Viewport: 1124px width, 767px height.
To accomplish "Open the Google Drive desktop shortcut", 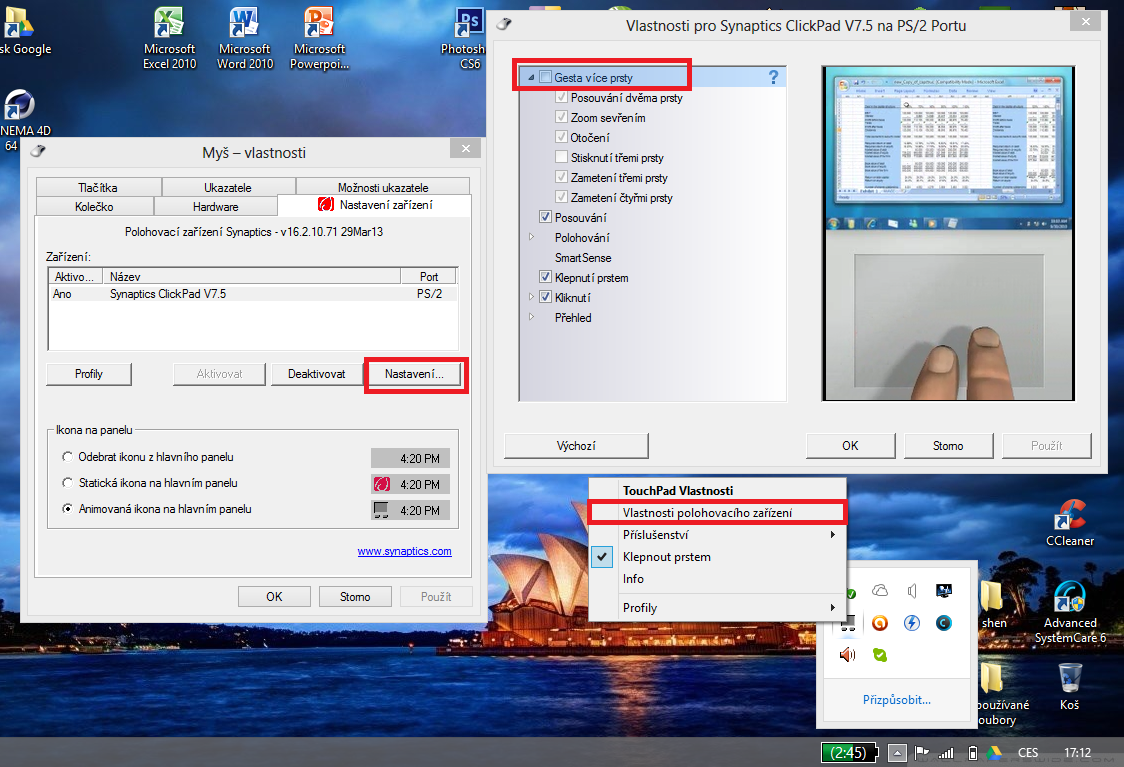I will (x=22, y=32).
